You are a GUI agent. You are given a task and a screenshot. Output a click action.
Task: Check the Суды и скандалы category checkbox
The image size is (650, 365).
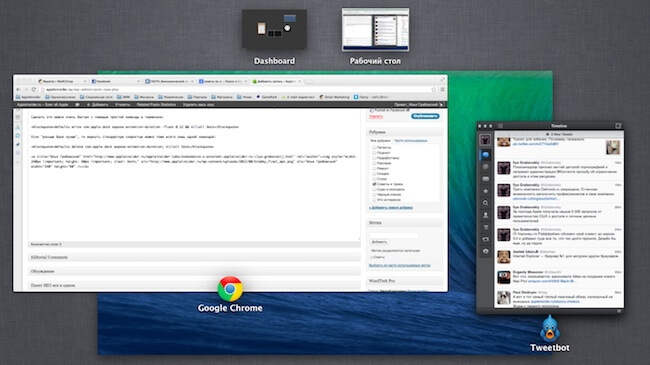[x=374, y=189]
